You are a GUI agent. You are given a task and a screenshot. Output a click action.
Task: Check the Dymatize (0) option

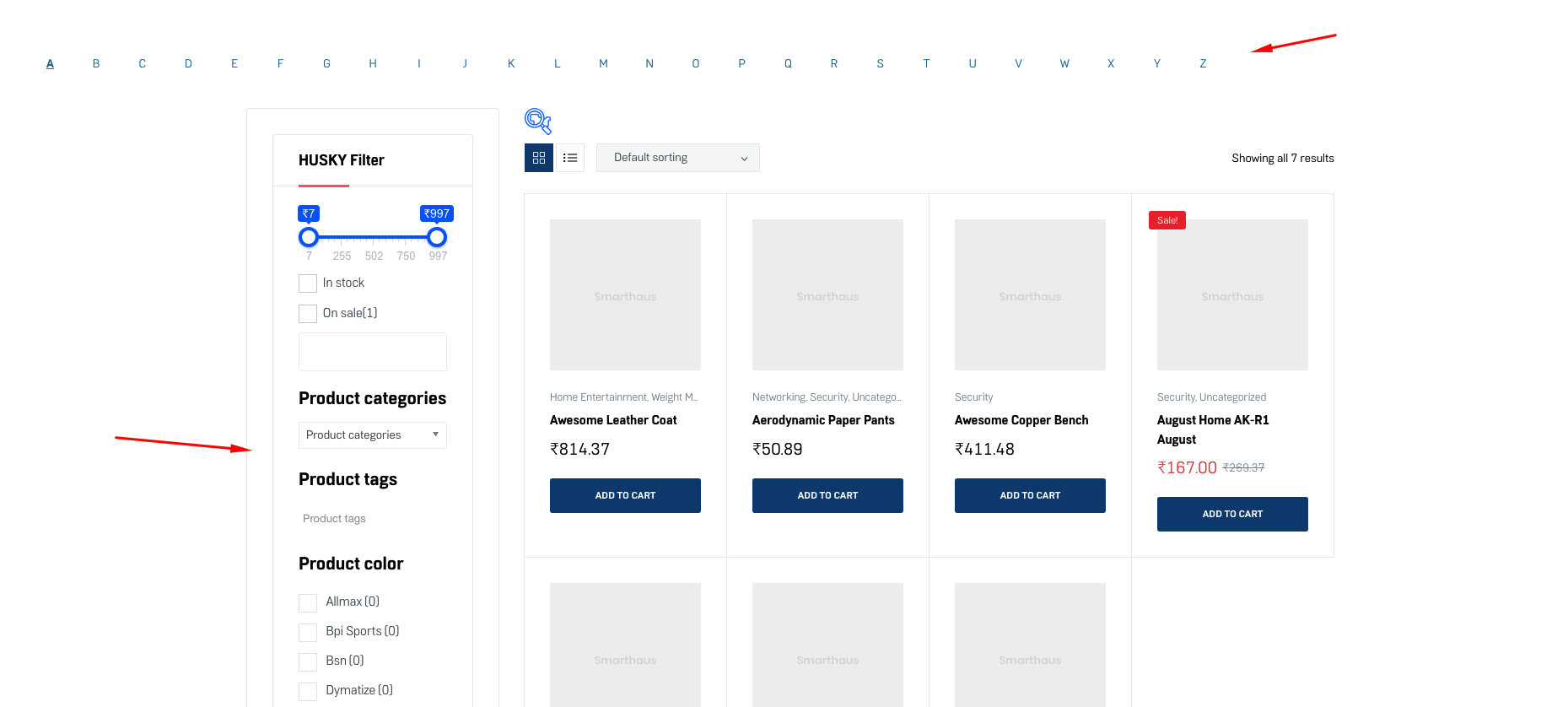point(308,691)
